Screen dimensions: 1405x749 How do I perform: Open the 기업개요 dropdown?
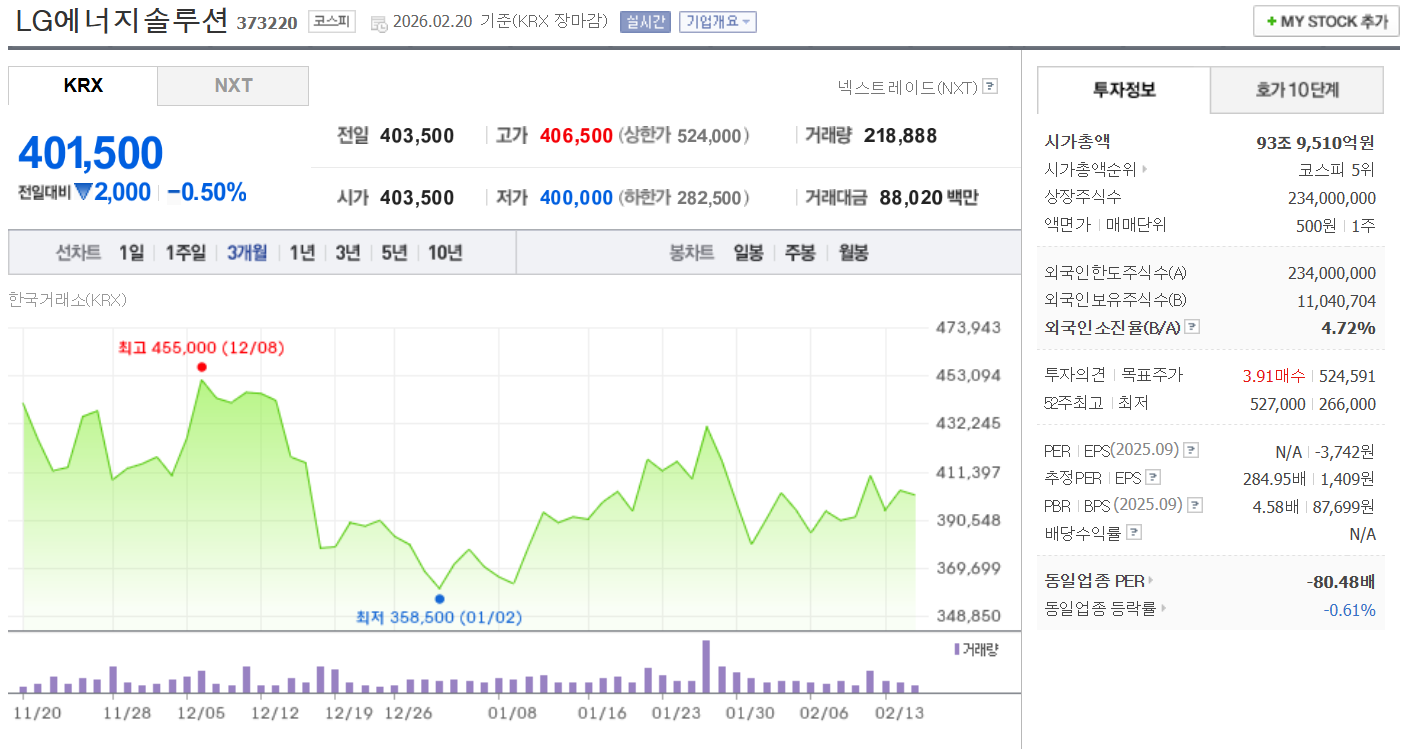(x=718, y=21)
